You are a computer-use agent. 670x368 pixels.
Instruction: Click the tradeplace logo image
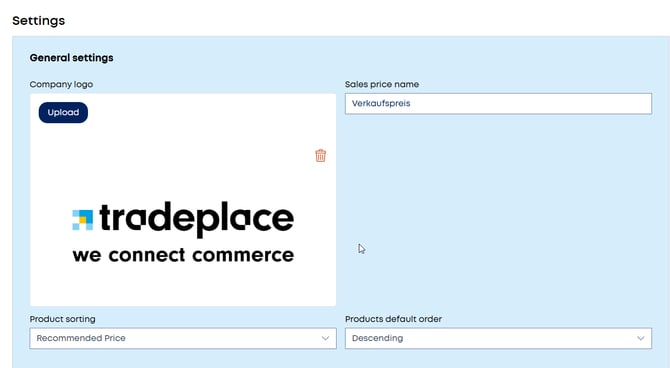coord(183,232)
